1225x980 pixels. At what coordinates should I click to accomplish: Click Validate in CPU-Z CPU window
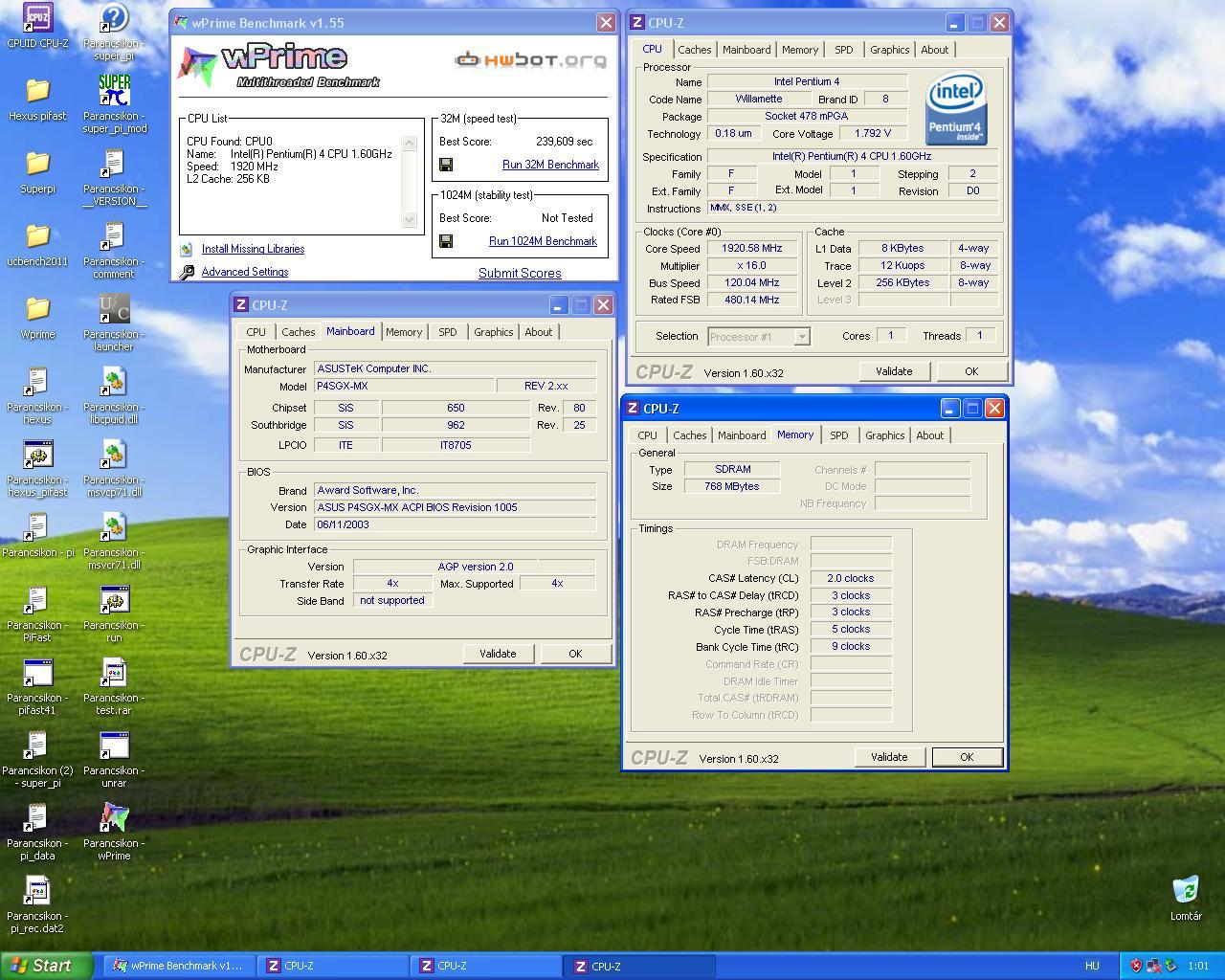pyautogui.click(x=894, y=371)
